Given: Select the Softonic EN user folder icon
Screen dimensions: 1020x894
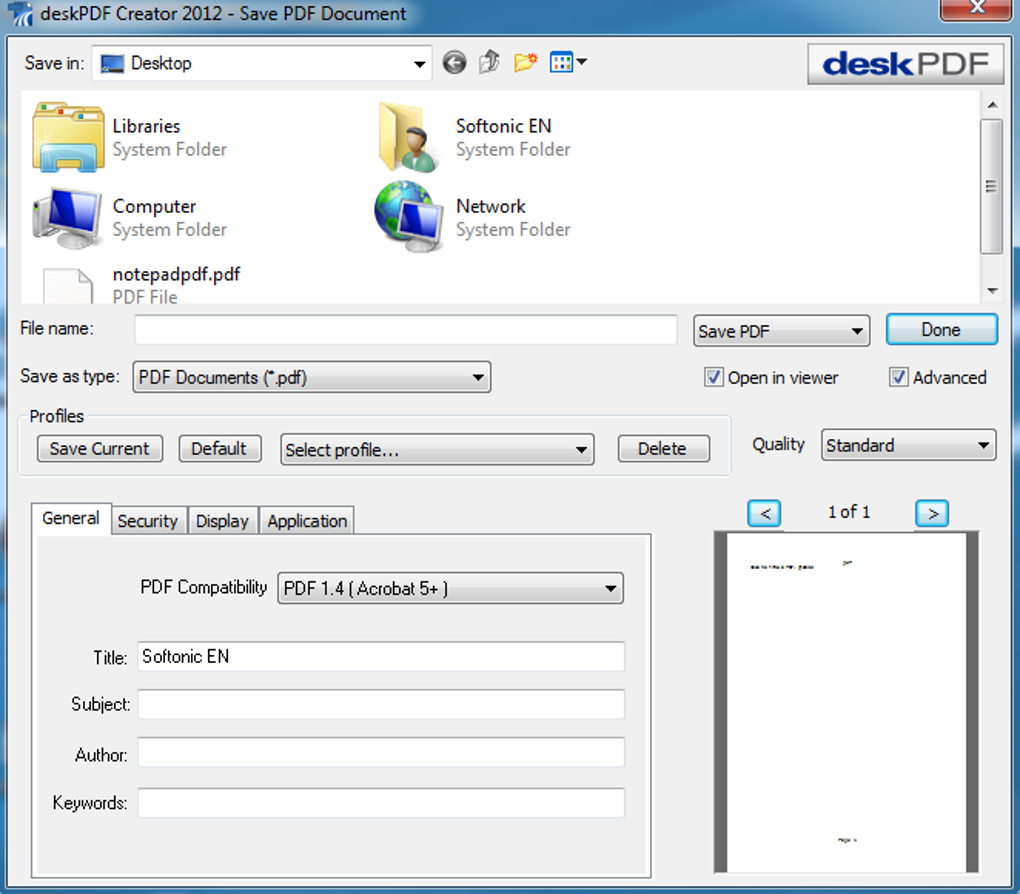Looking at the screenshot, I should pos(409,137).
